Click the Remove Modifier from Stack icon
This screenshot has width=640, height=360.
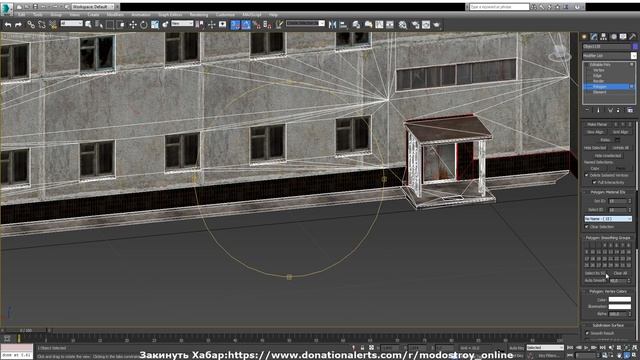tap(618, 110)
